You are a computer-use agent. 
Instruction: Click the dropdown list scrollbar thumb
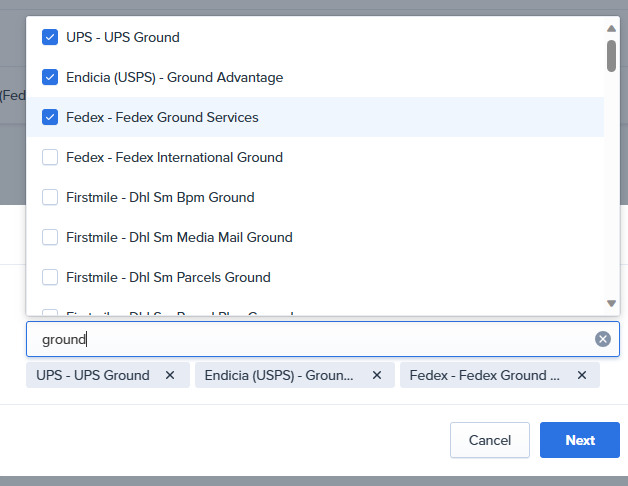tap(611, 56)
